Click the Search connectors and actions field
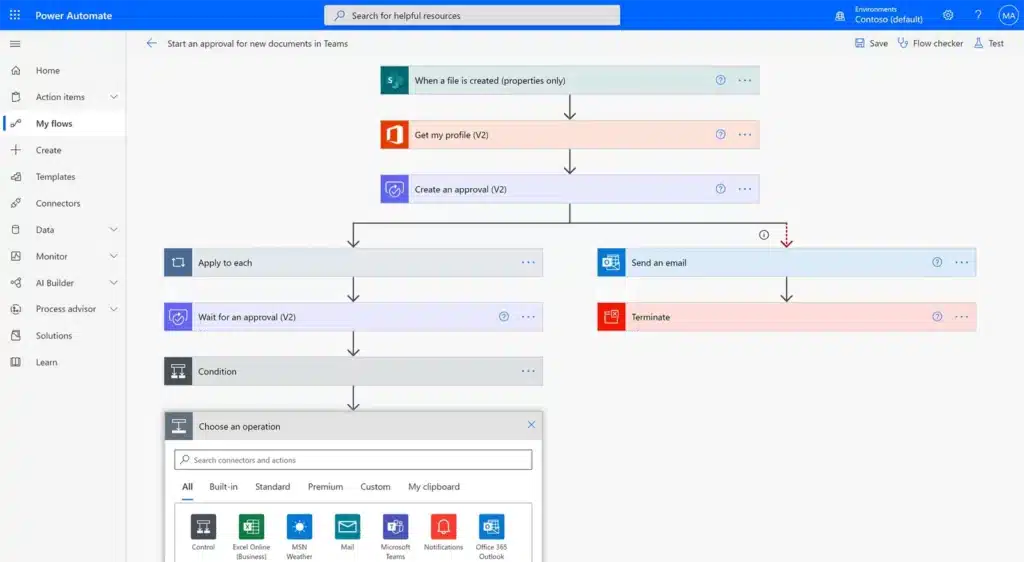 (353, 460)
